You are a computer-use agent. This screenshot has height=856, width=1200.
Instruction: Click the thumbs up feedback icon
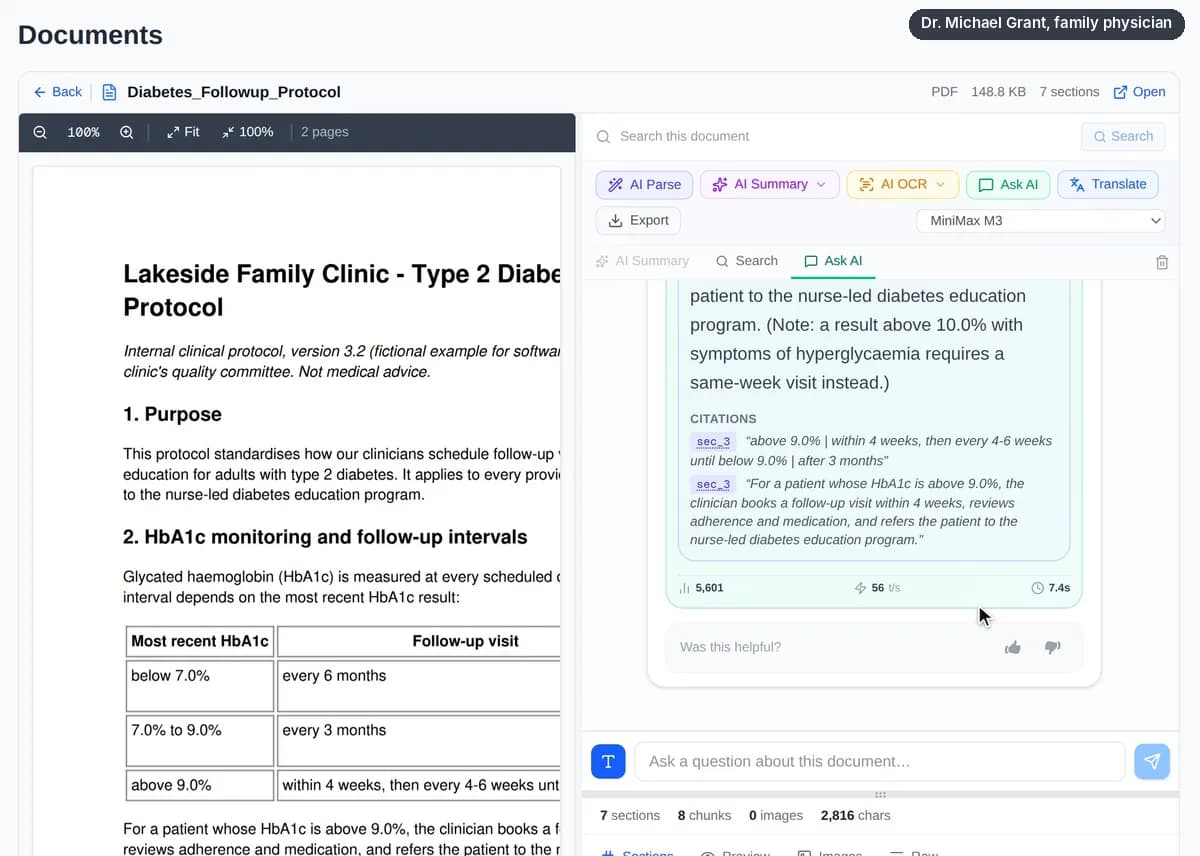1013,647
